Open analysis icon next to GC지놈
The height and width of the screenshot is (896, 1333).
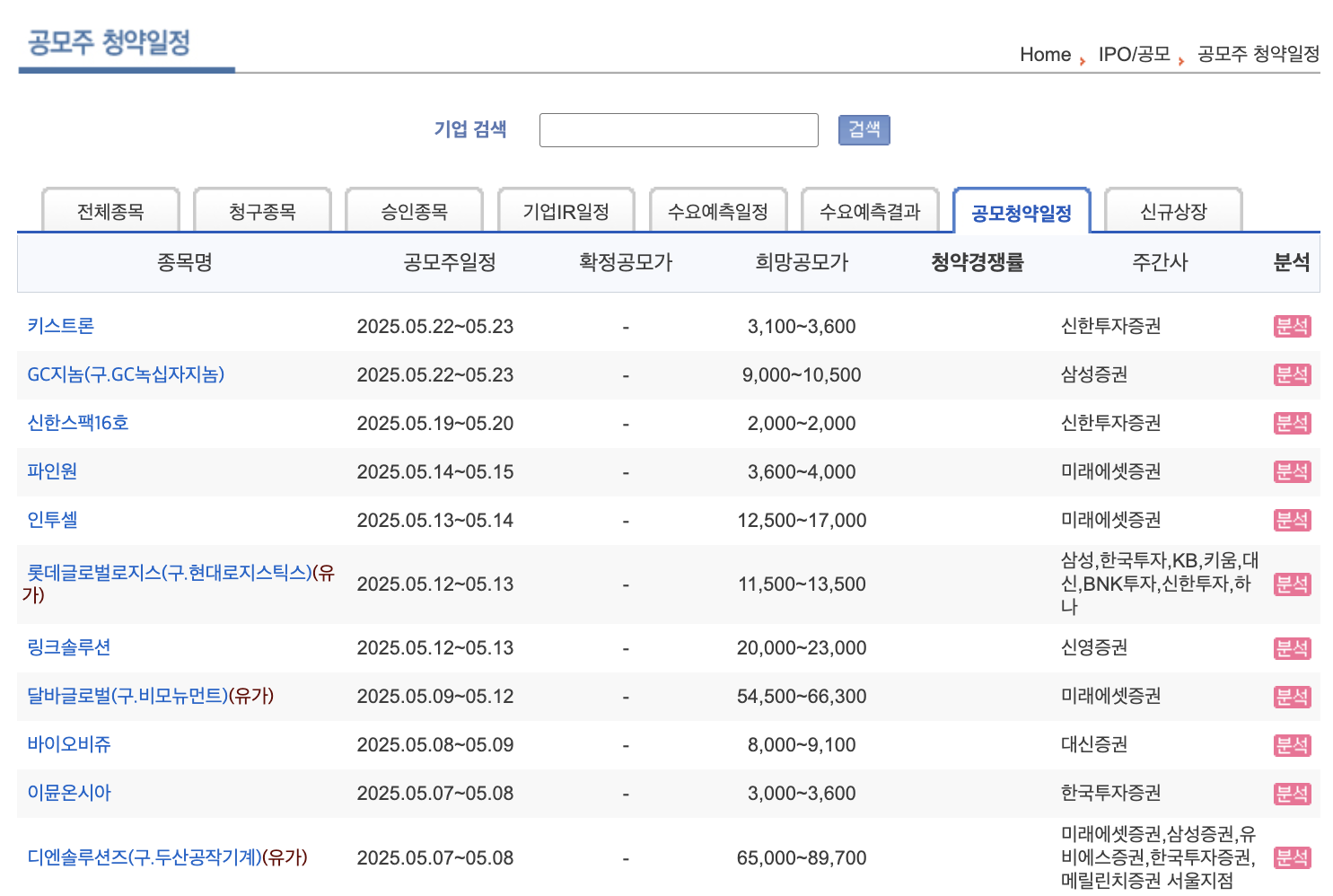point(1293,374)
